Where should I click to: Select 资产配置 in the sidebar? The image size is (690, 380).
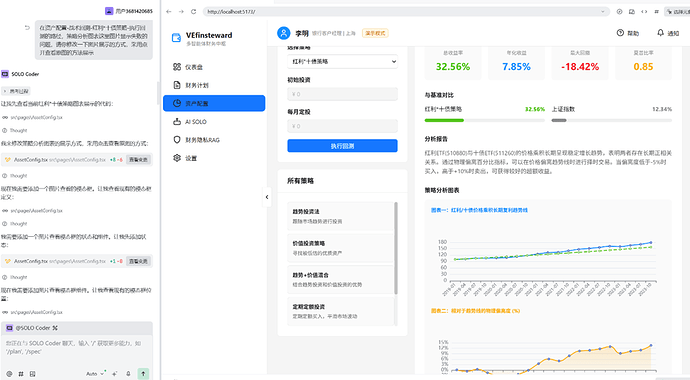pyautogui.click(x=214, y=103)
